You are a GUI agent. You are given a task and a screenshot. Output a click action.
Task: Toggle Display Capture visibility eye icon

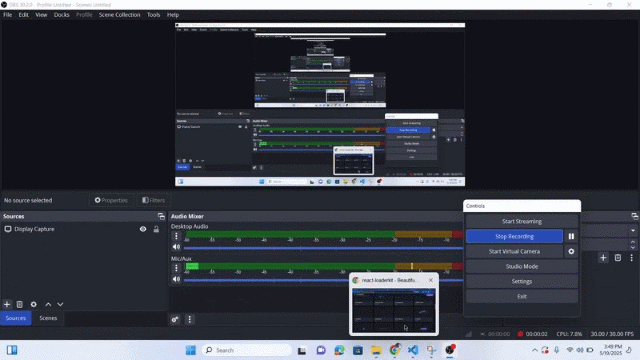click(x=143, y=229)
